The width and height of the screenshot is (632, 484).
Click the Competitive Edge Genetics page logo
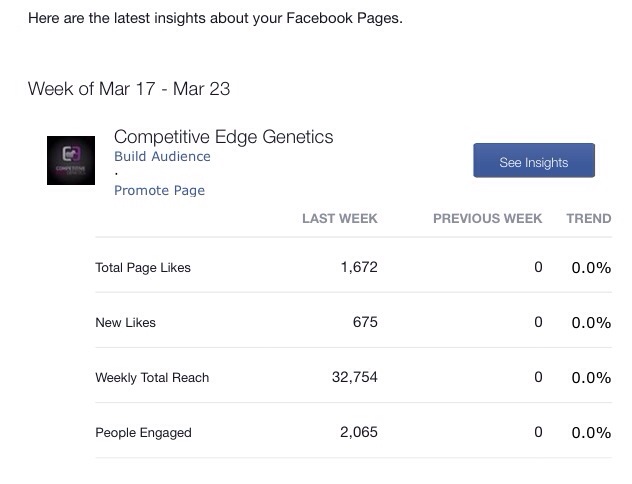point(71,160)
